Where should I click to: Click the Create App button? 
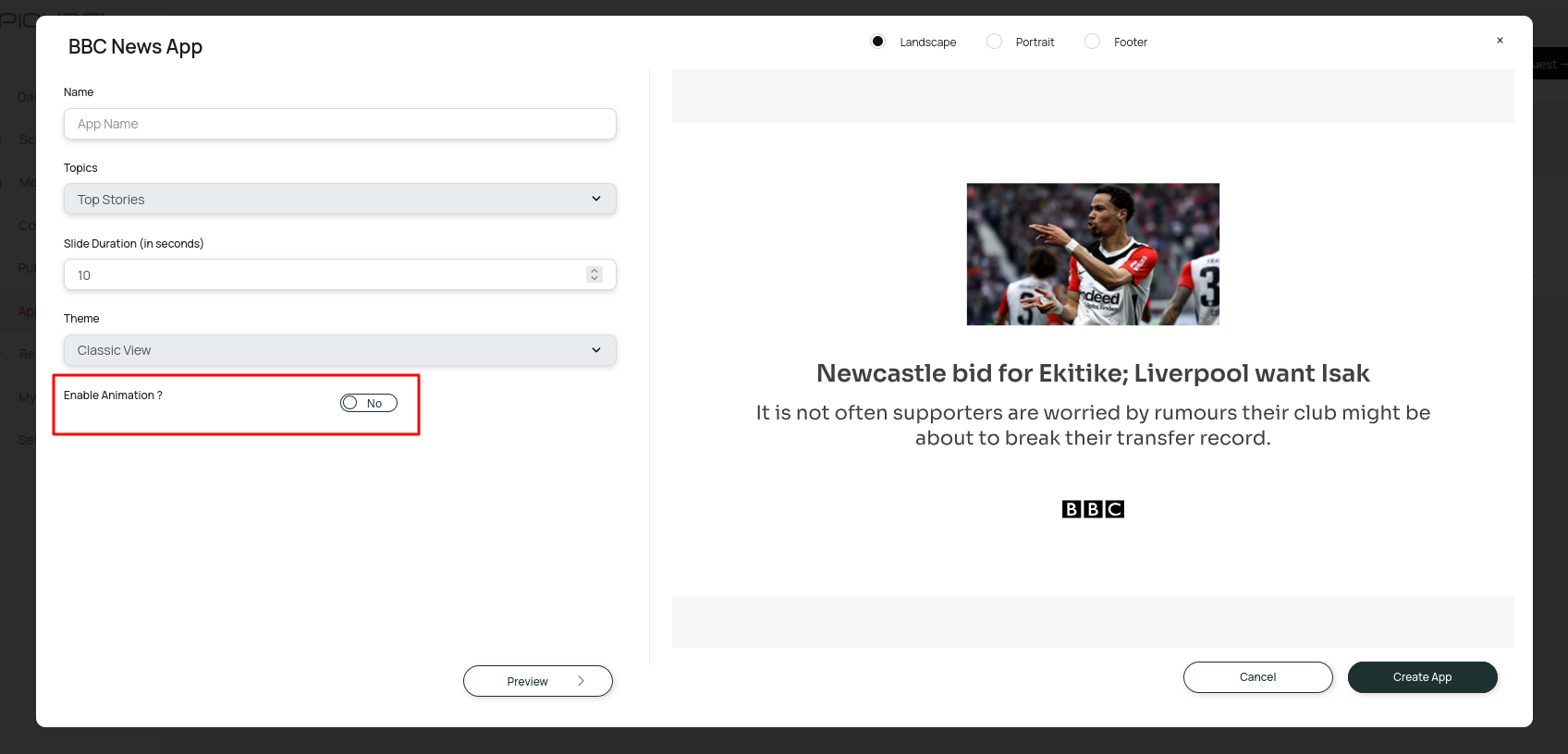[1422, 677]
